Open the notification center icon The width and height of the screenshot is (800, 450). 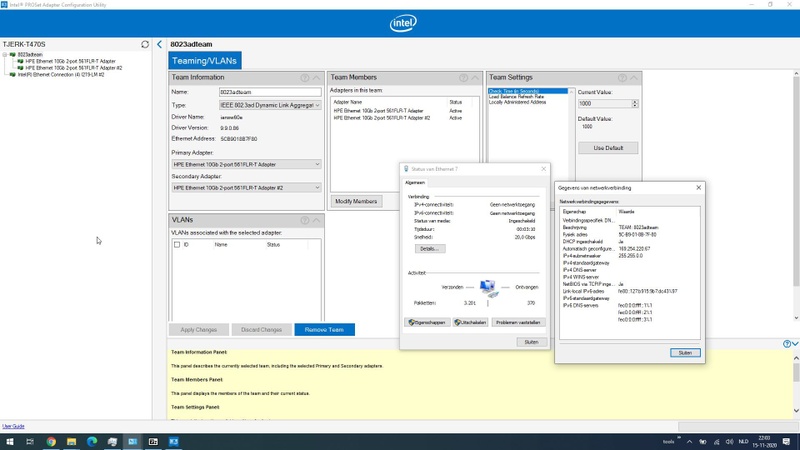coord(786,442)
